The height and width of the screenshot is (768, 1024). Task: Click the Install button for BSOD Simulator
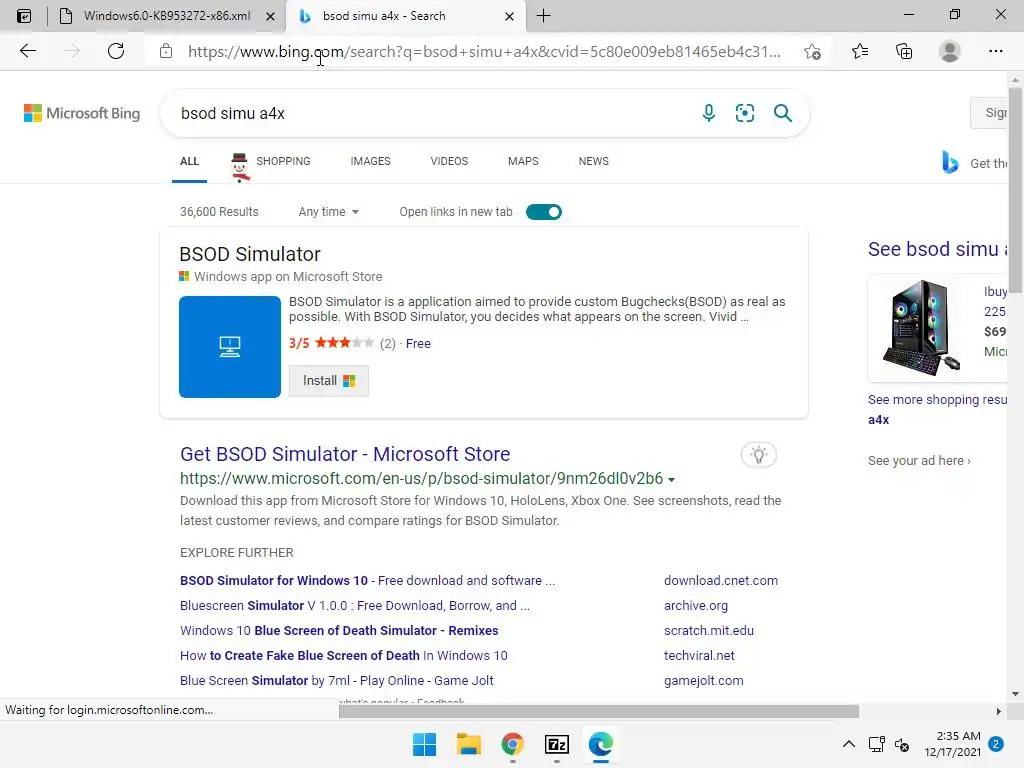(x=328, y=381)
